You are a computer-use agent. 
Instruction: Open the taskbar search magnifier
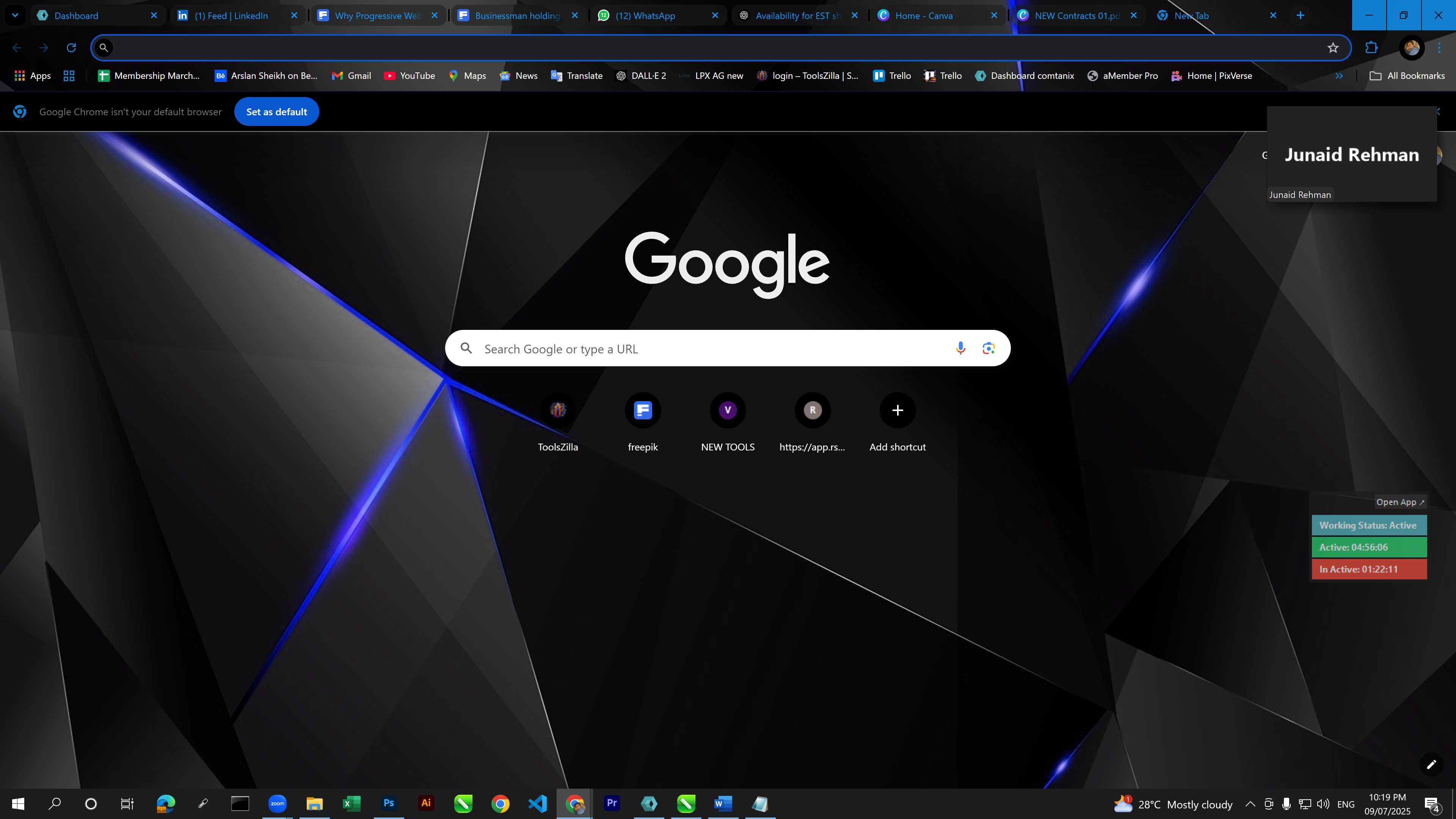pyautogui.click(x=54, y=803)
